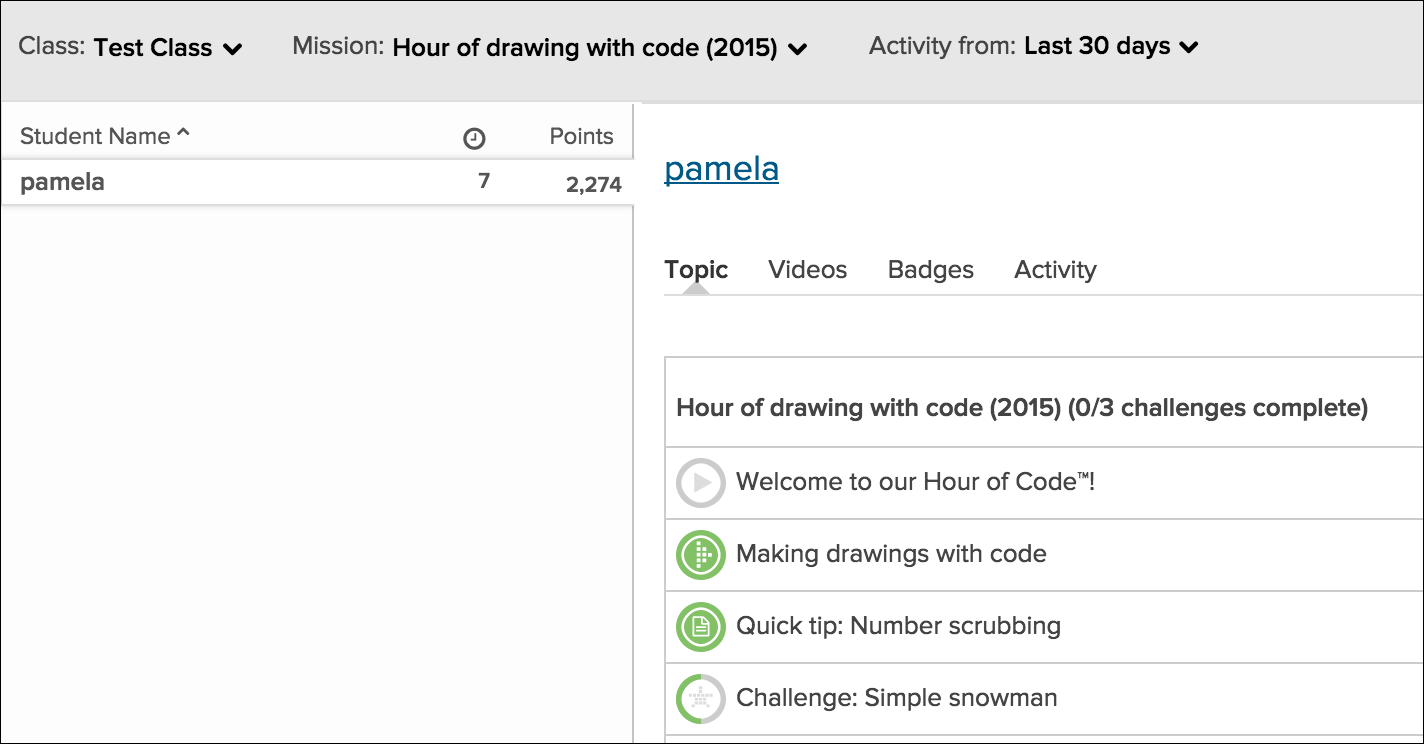Click the "Quick tip: Number scrubbing" lesson entry
This screenshot has width=1424, height=744.
(897, 627)
